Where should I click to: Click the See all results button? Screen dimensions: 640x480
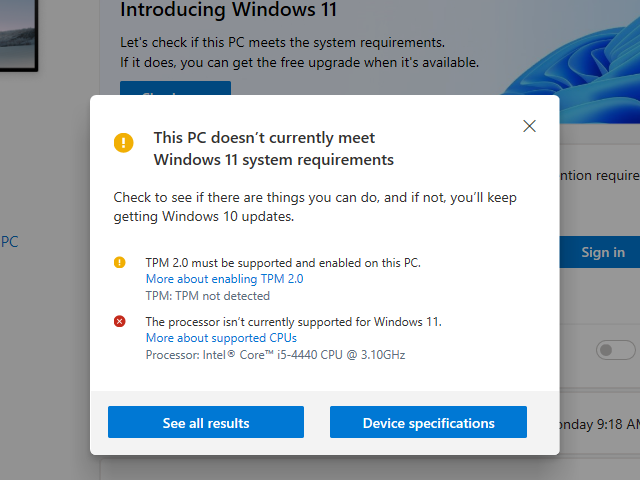(x=206, y=422)
